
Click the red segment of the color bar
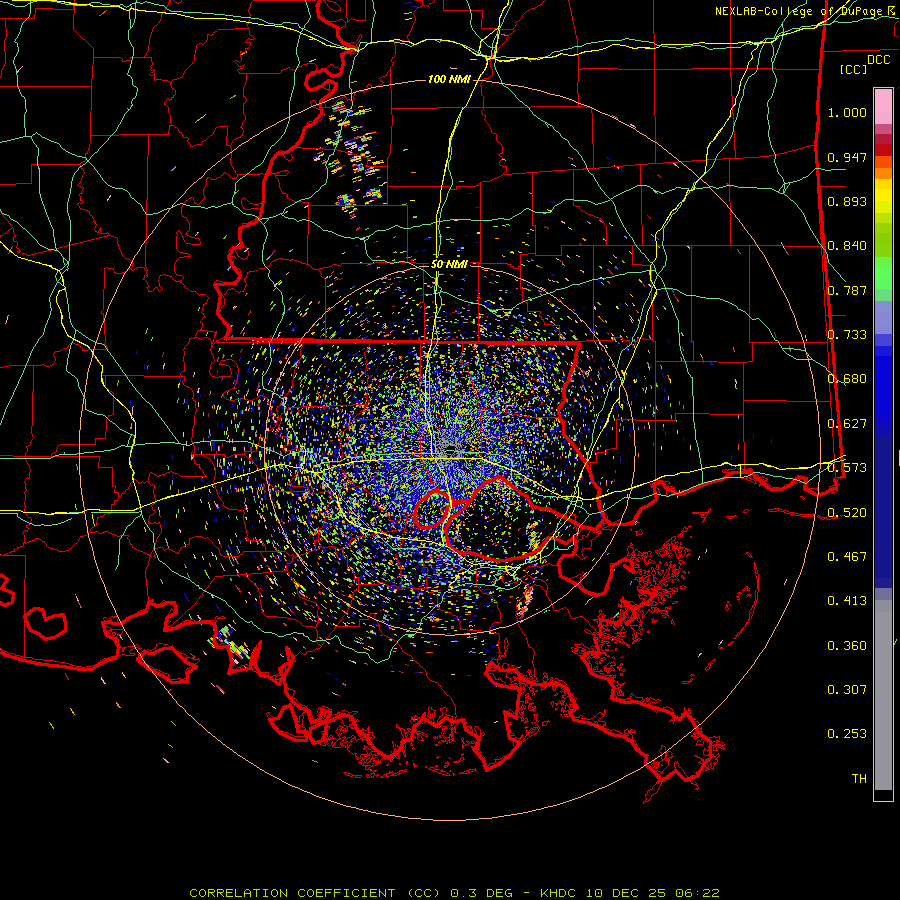[883, 150]
